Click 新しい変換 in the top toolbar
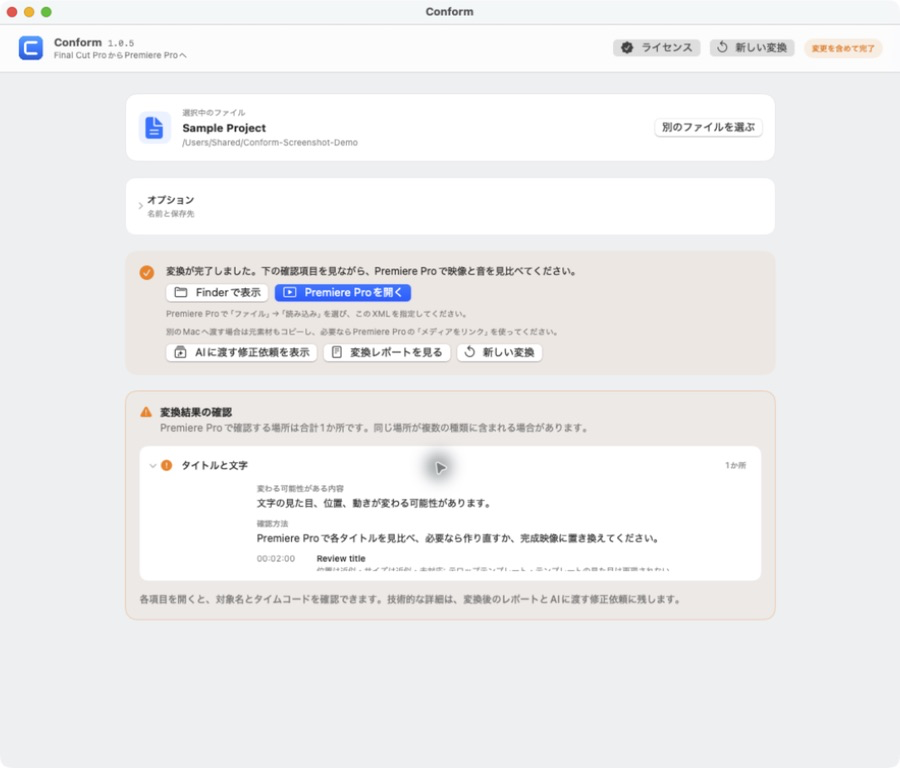 click(x=752, y=48)
